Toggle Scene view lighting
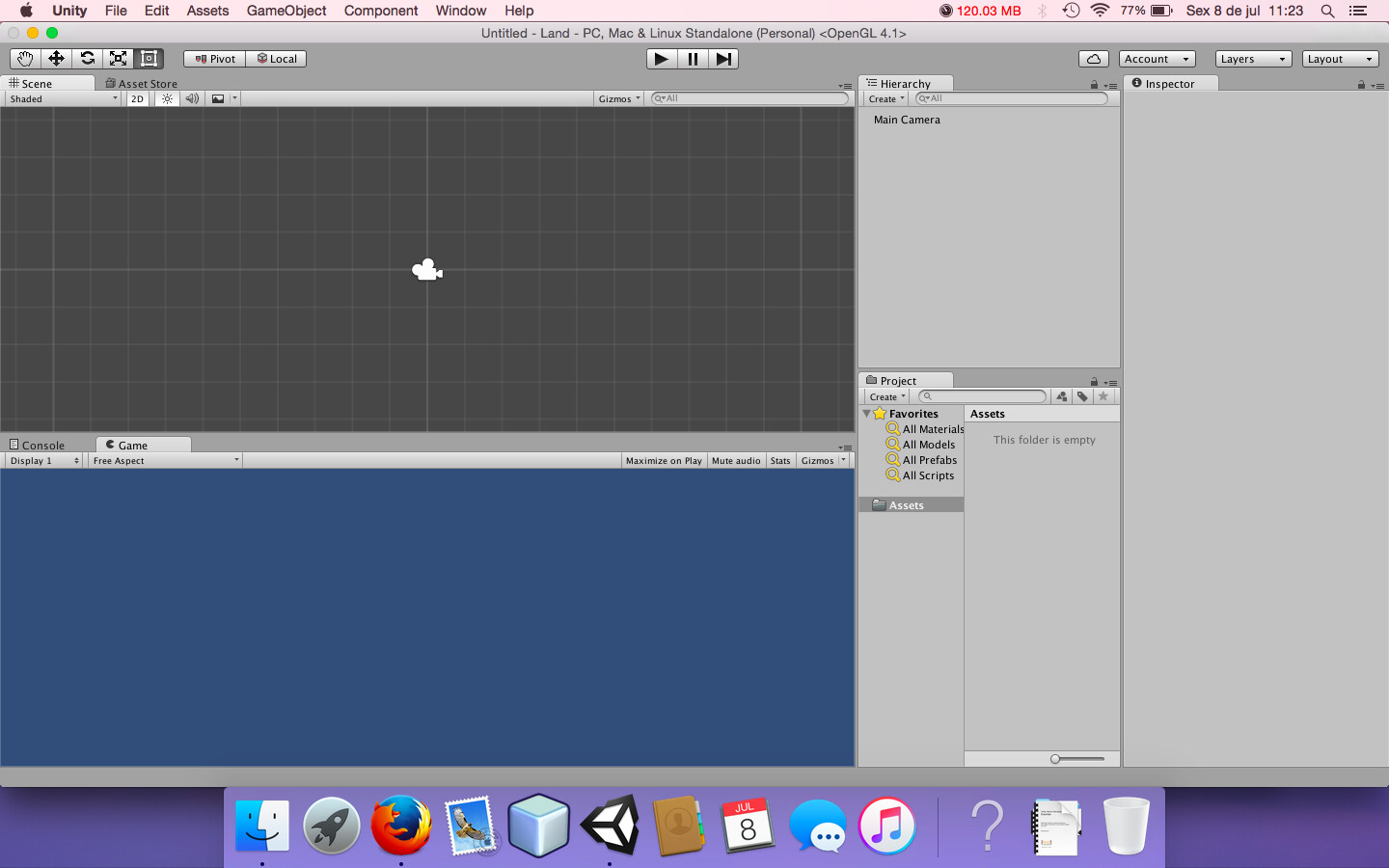 [x=165, y=97]
